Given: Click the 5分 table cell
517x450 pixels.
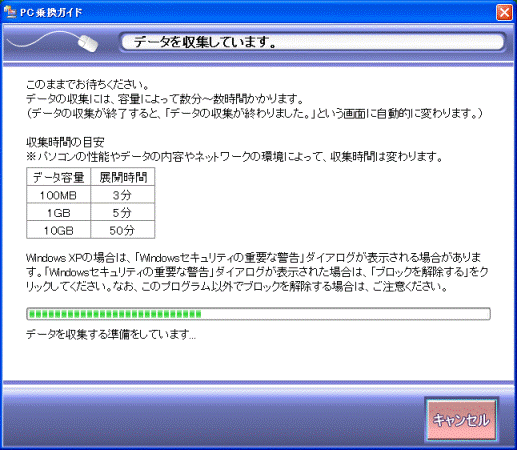Looking at the screenshot, I should 122,212.
